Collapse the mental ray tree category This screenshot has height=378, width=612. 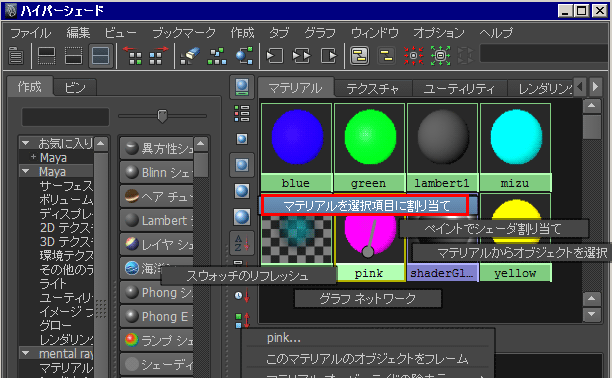coord(26,353)
